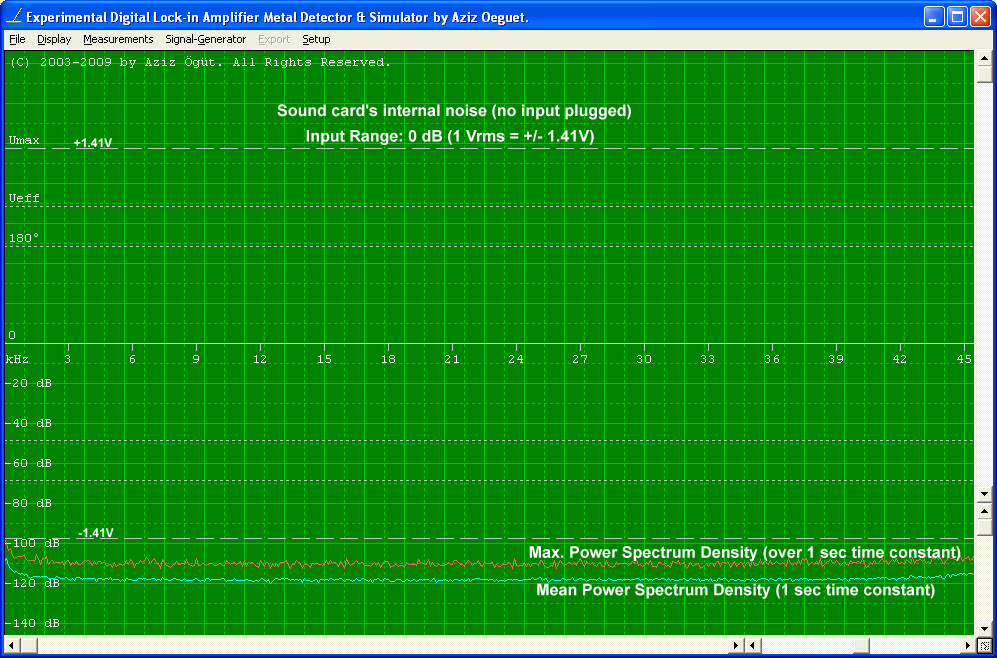Image resolution: width=997 pixels, height=658 pixels.
Task: Click the kHz axis unit label
Action: click(x=17, y=359)
